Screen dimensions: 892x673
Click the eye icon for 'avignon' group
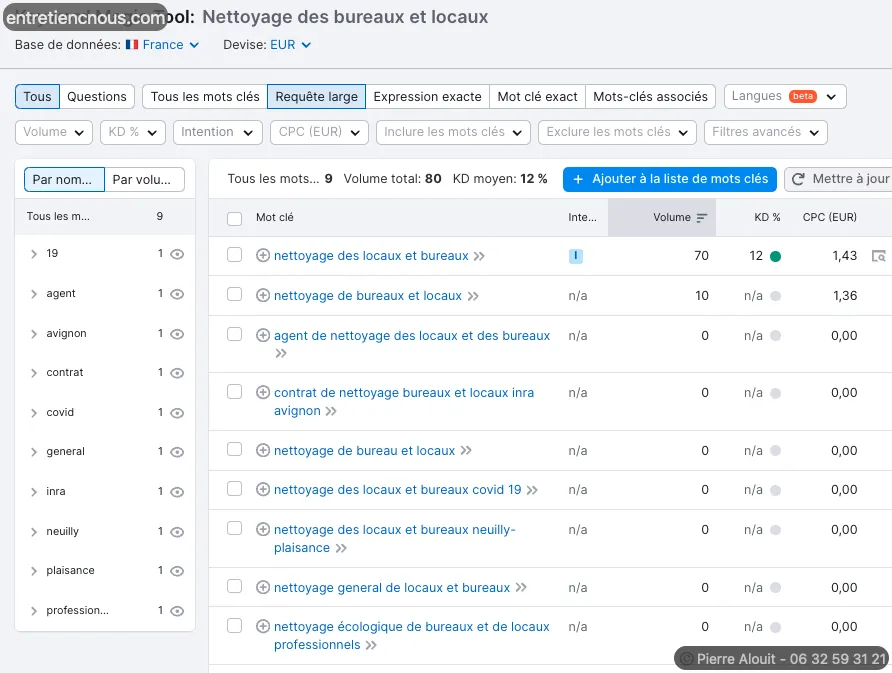pyautogui.click(x=177, y=334)
